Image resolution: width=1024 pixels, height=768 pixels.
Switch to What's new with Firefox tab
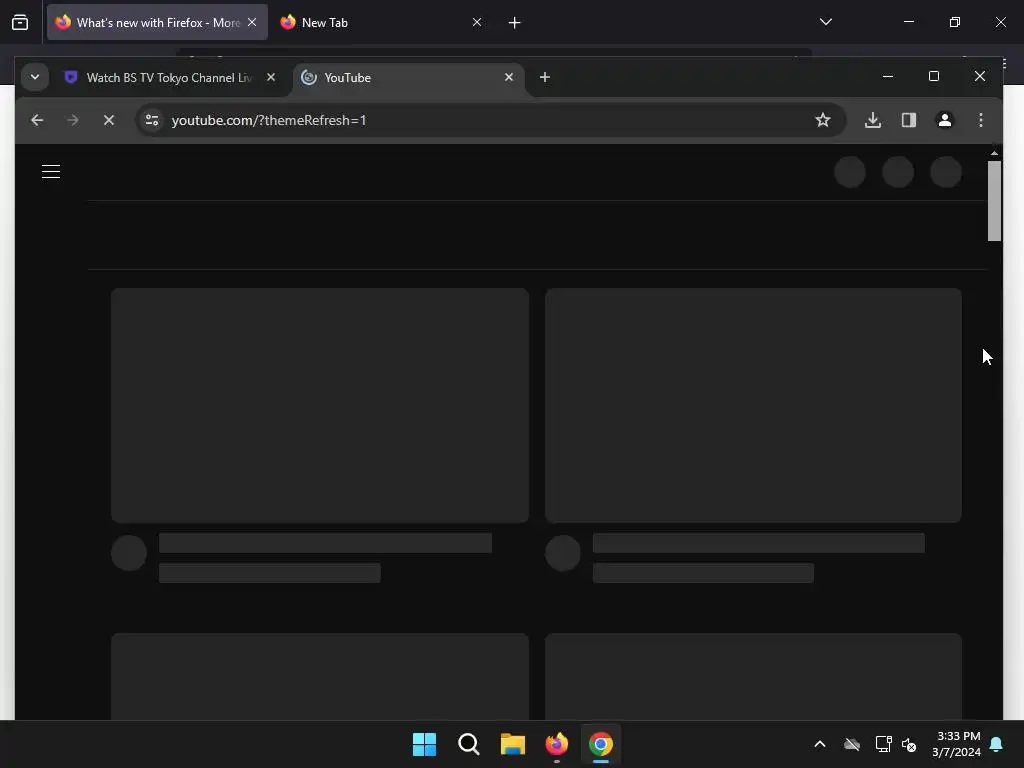(157, 23)
